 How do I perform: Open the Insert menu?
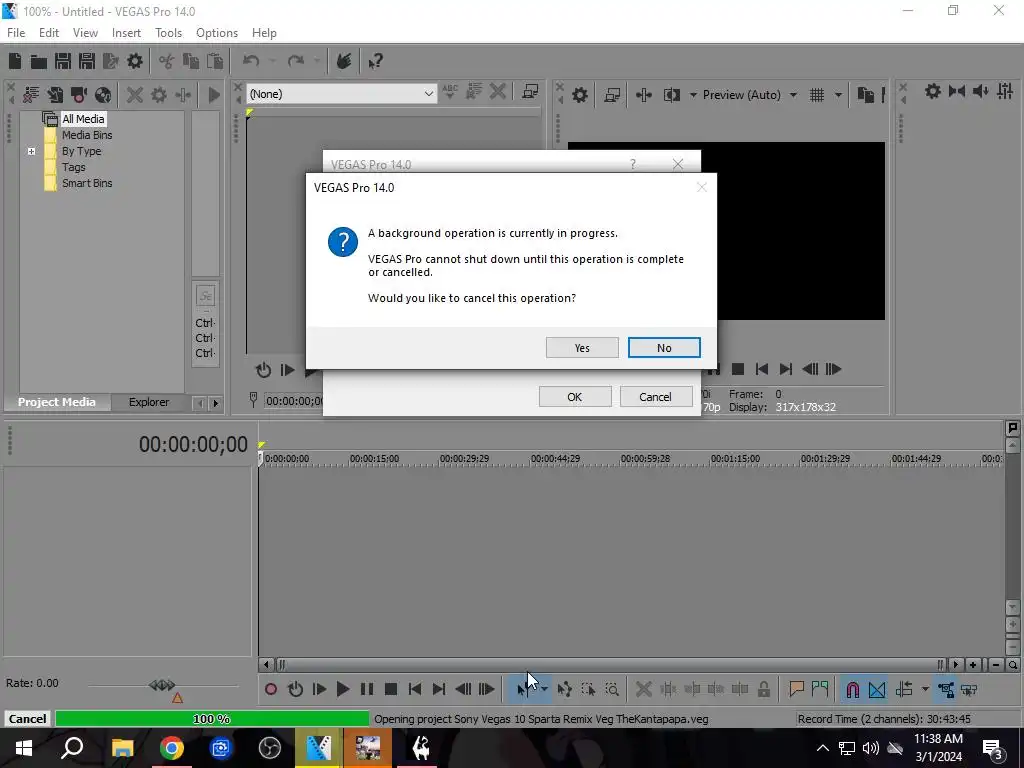pyautogui.click(x=126, y=33)
